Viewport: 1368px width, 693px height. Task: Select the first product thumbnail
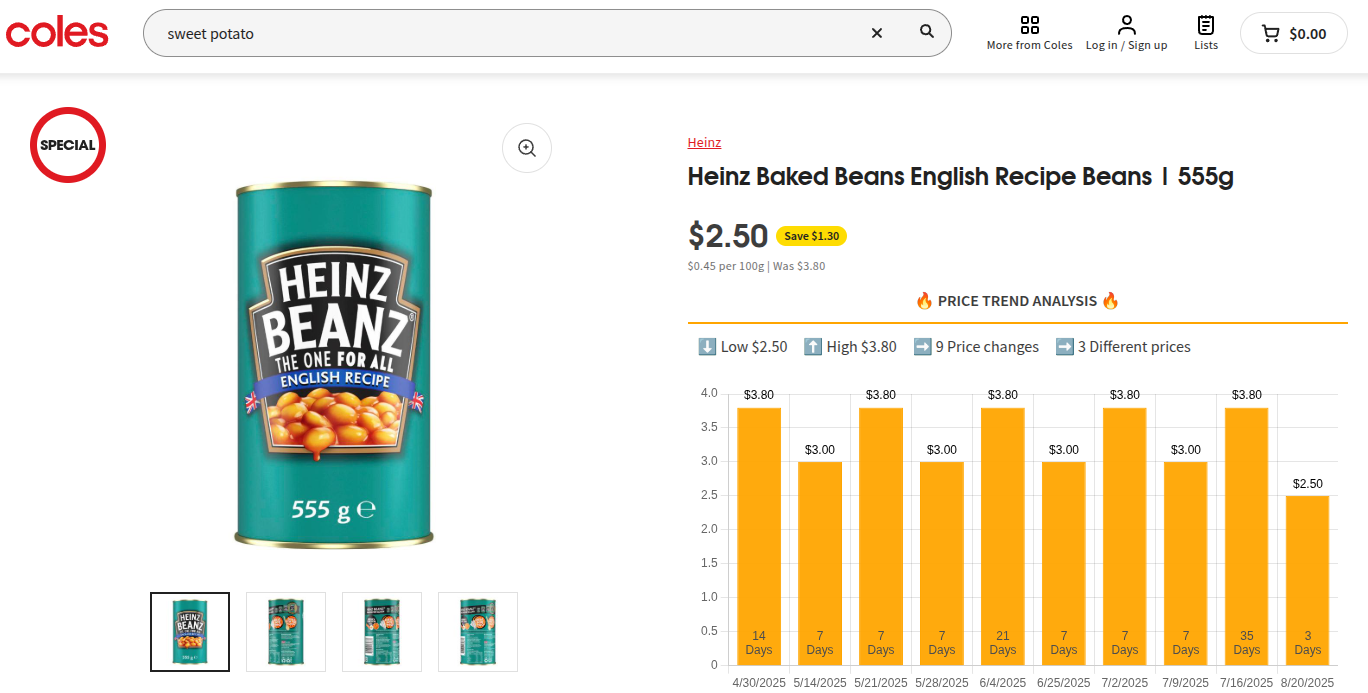[x=190, y=632]
